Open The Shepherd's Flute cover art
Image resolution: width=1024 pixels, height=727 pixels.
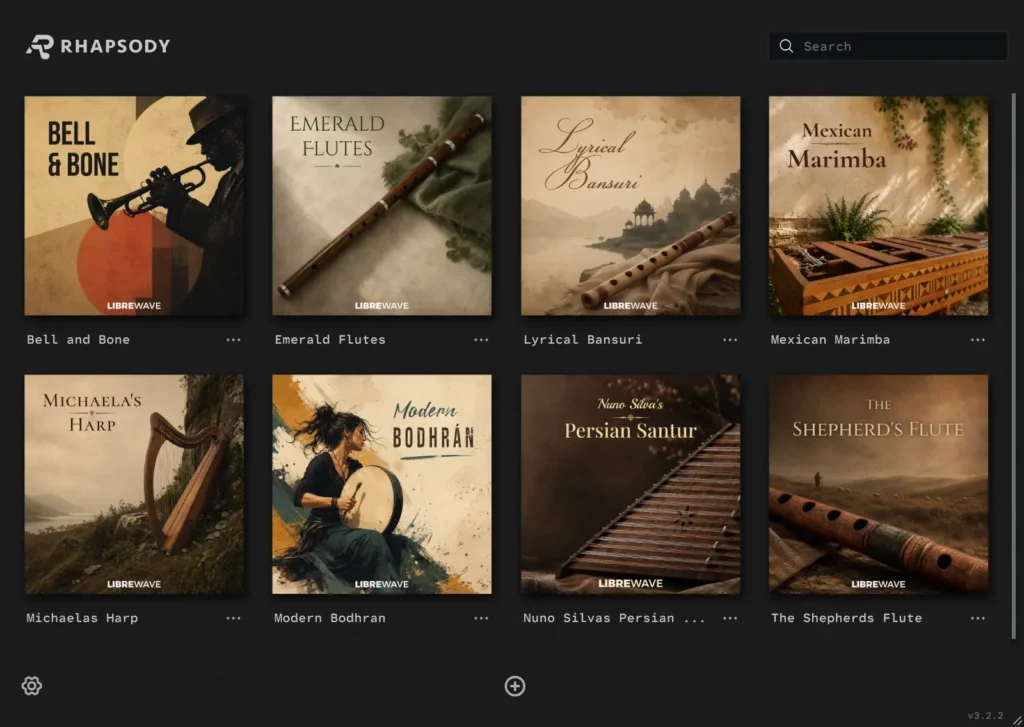[x=878, y=484]
